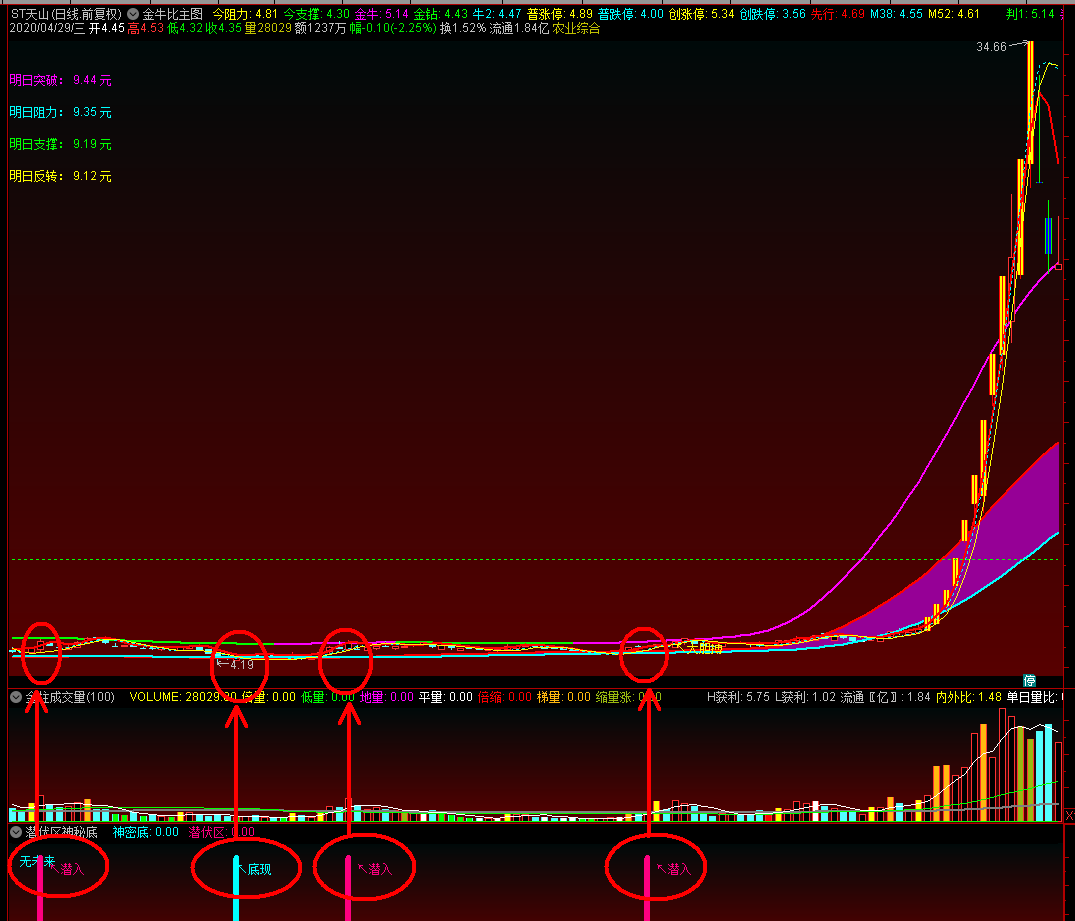Screen dimensions: 1075x921
Task: Click the 大阳捶 signal label on chart
Action: (705, 647)
